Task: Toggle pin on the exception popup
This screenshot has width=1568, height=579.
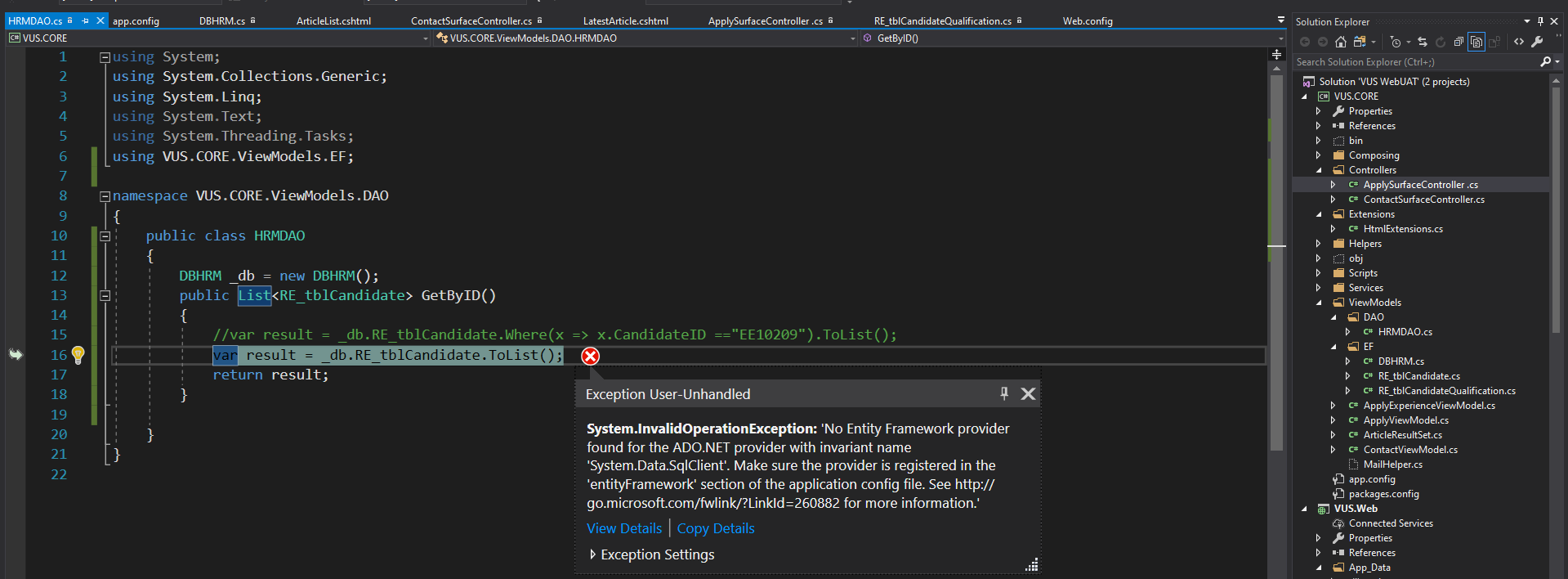Action: (x=1004, y=393)
